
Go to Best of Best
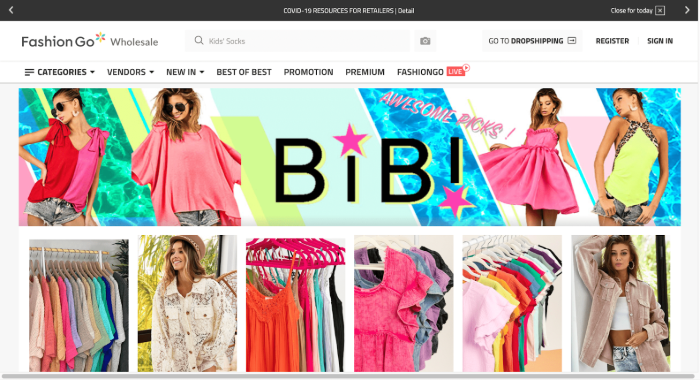tap(244, 72)
